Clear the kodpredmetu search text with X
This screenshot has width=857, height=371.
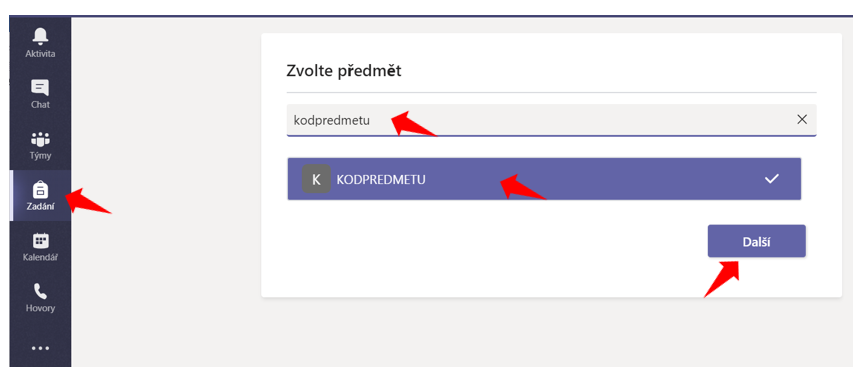(x=802, y=120)
